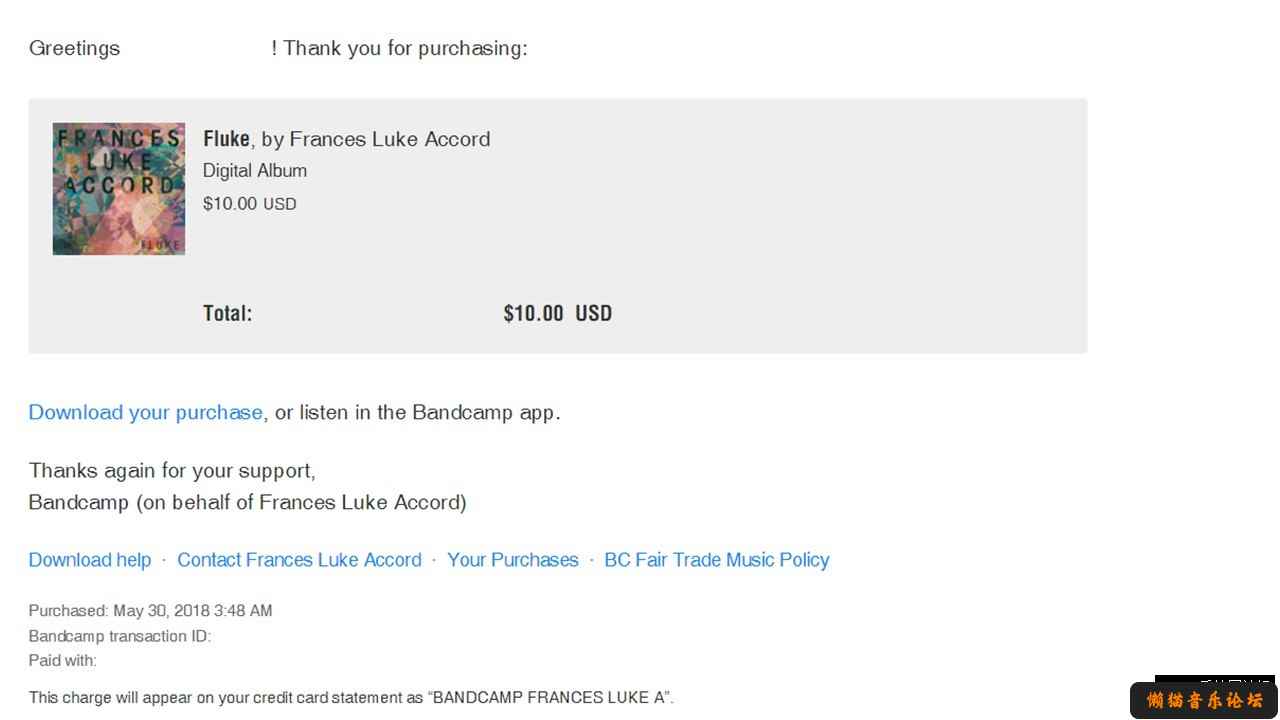This screenshot has height=720, width=1280.
Task: Click the Bandcamp transaction ID label
Action: pyautogui.click(x=120, y=636)
